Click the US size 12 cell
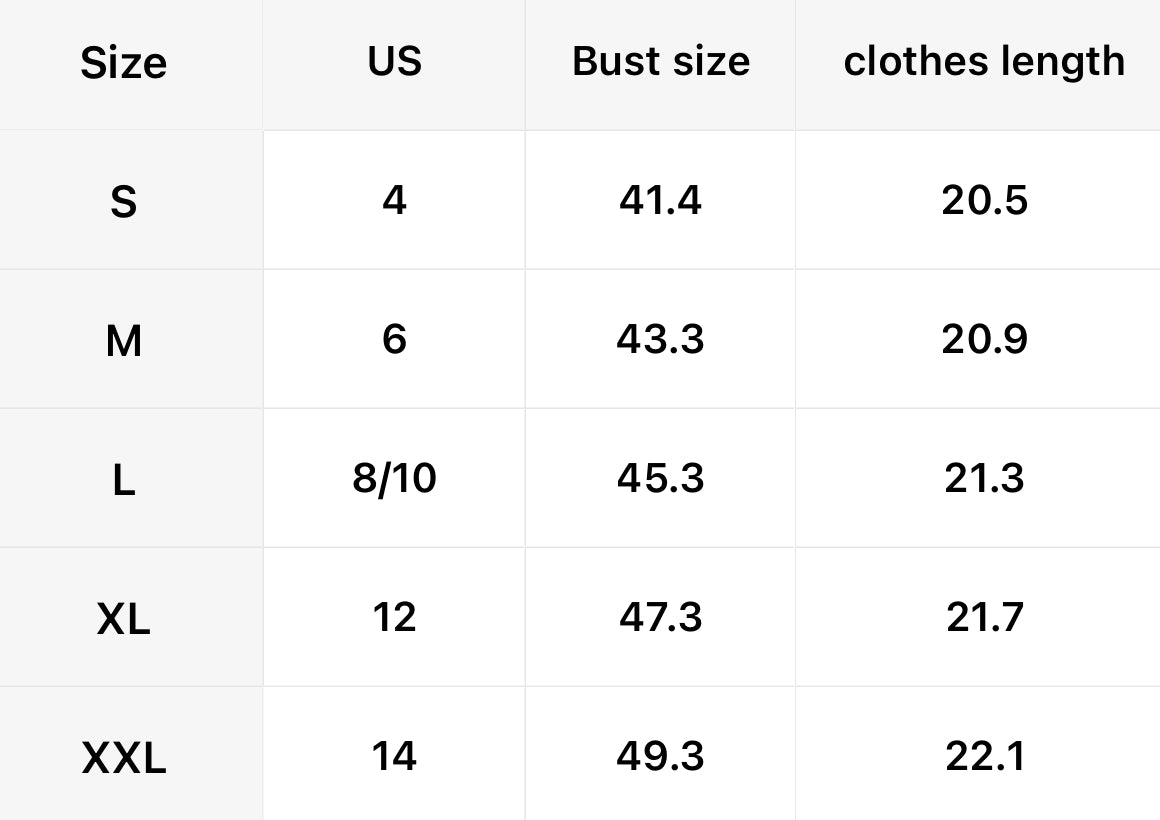The image size is (1160, 820). 394,618
